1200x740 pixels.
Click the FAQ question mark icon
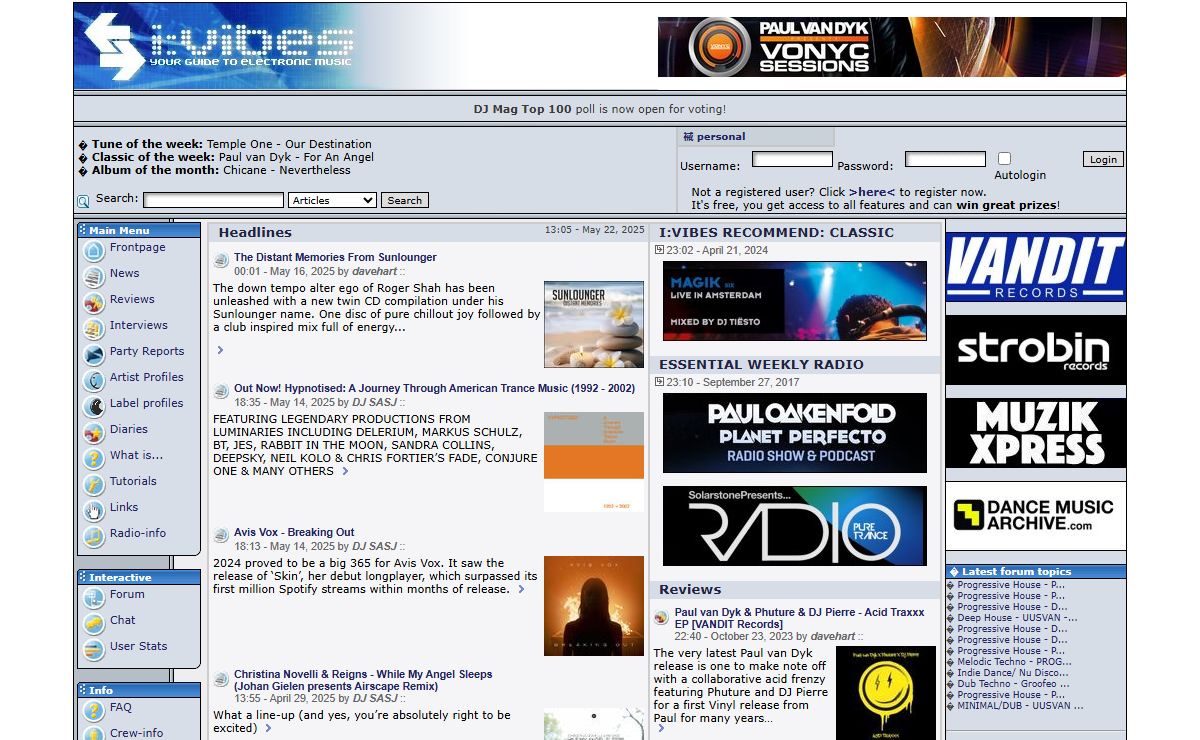click(94, 710)
